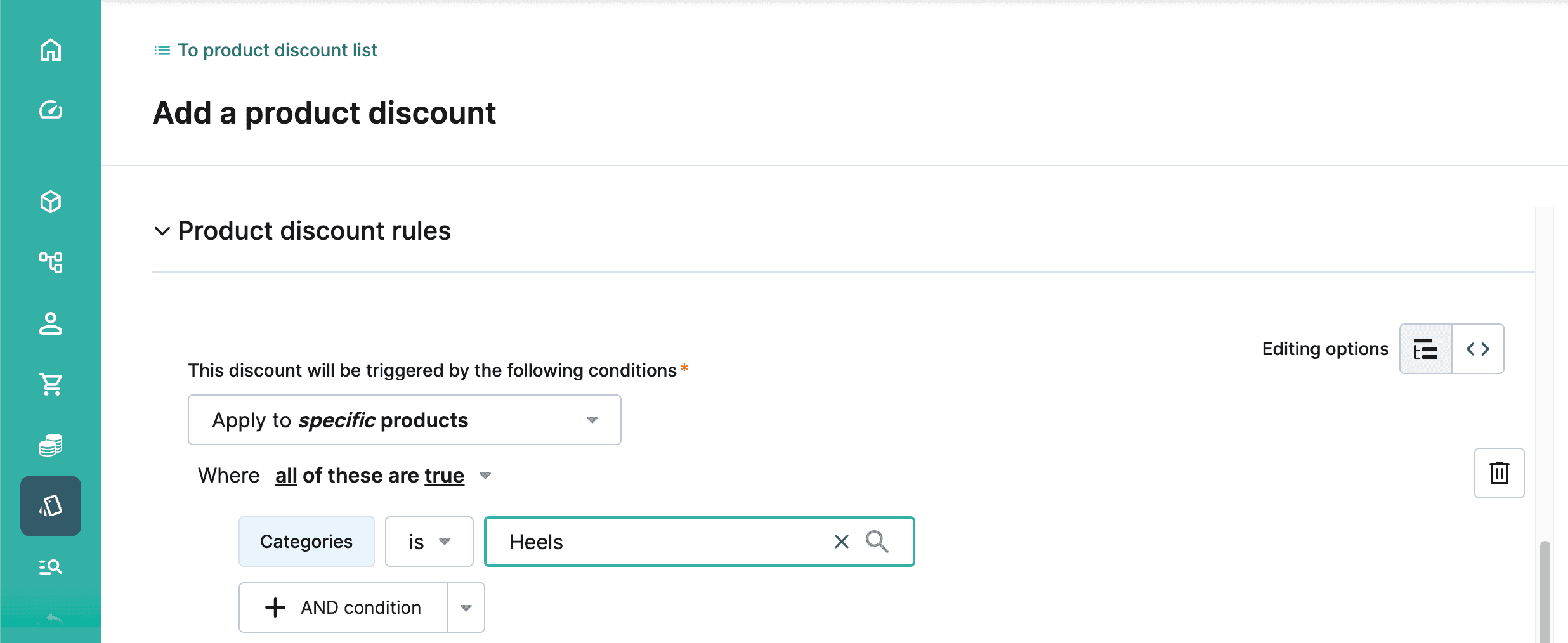
Task: Open 'Apply to specific products' dropdown
Action: click(x=405, y=420)
